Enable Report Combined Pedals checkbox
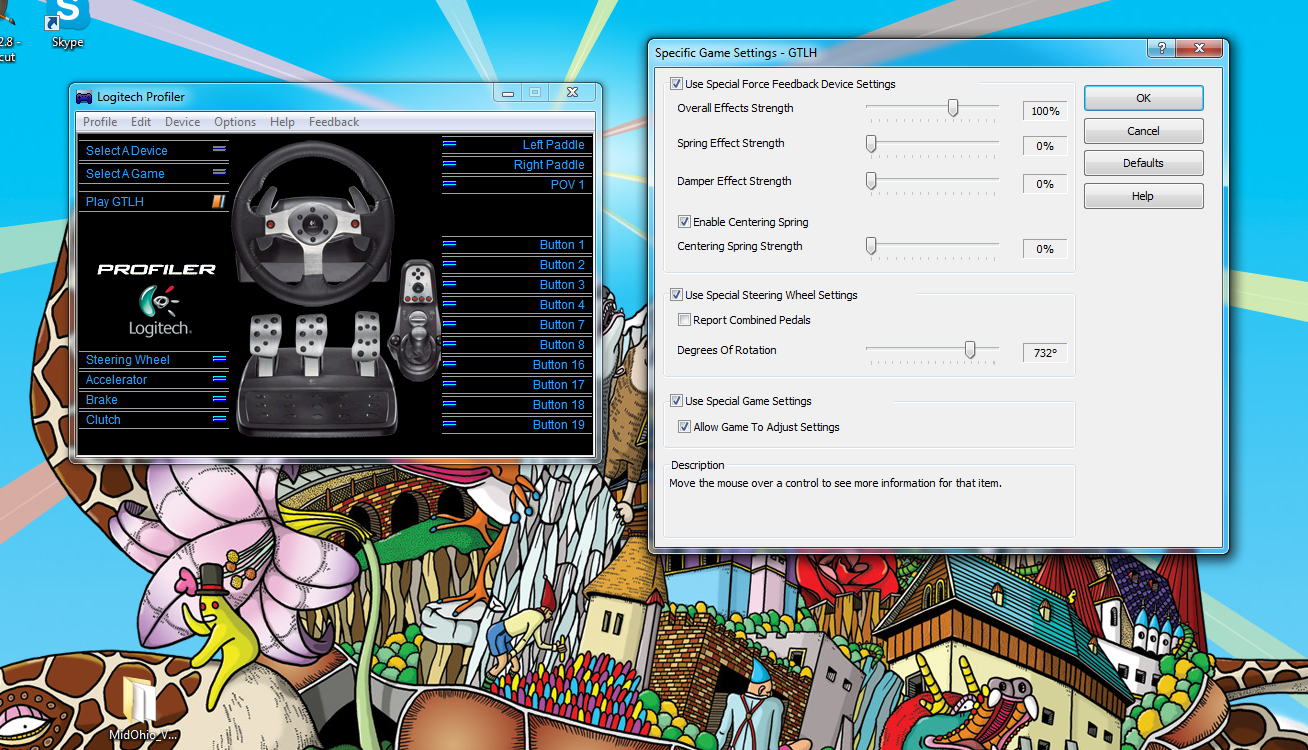The height and width of the screenshot is (750, 1308). point(685,320)
